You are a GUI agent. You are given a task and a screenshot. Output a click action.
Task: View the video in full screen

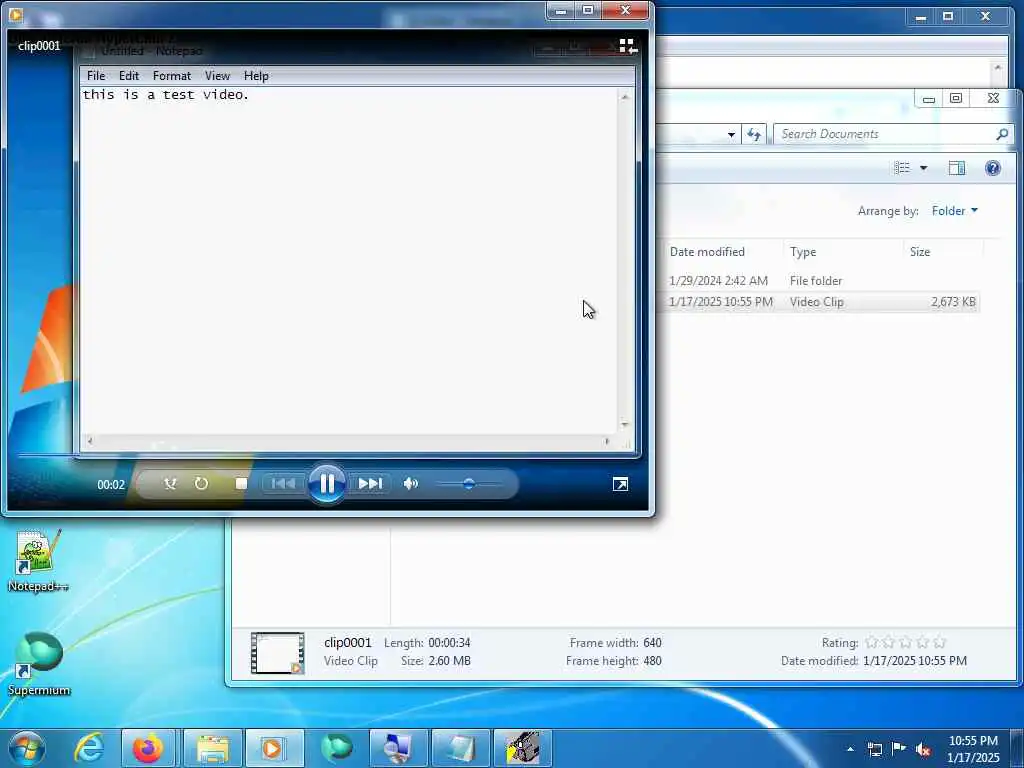click(x=620, y=484)
